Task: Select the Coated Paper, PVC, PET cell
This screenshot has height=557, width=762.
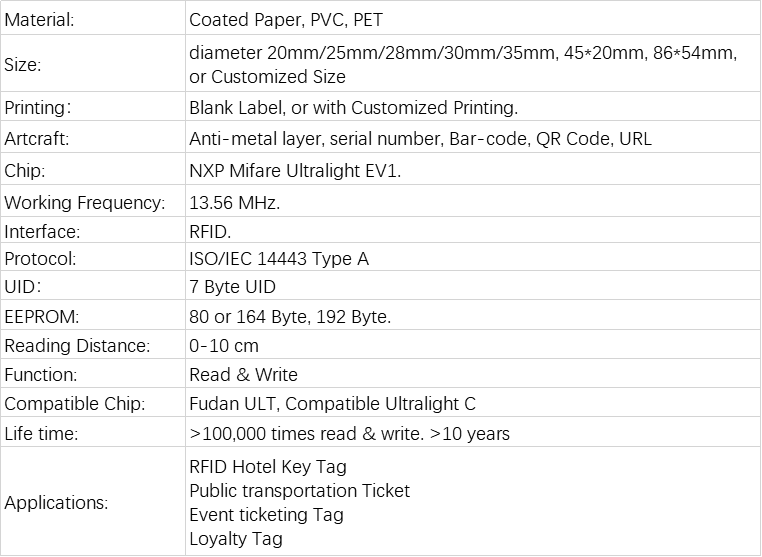Action: pos(473,19)
